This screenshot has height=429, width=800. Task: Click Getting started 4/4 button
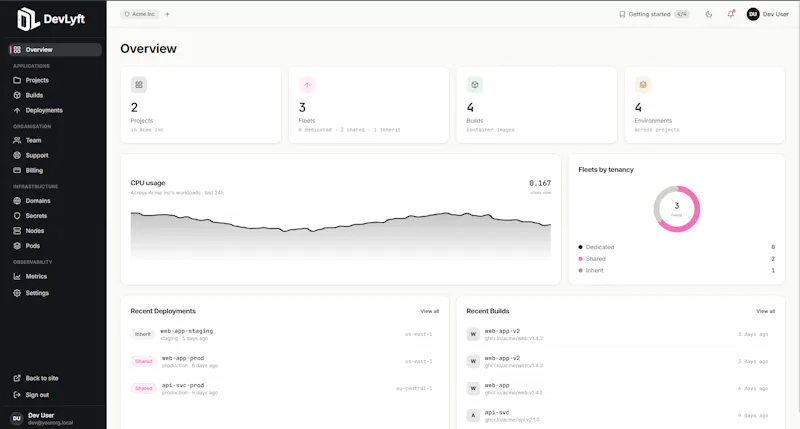click(x=654, y=14)
